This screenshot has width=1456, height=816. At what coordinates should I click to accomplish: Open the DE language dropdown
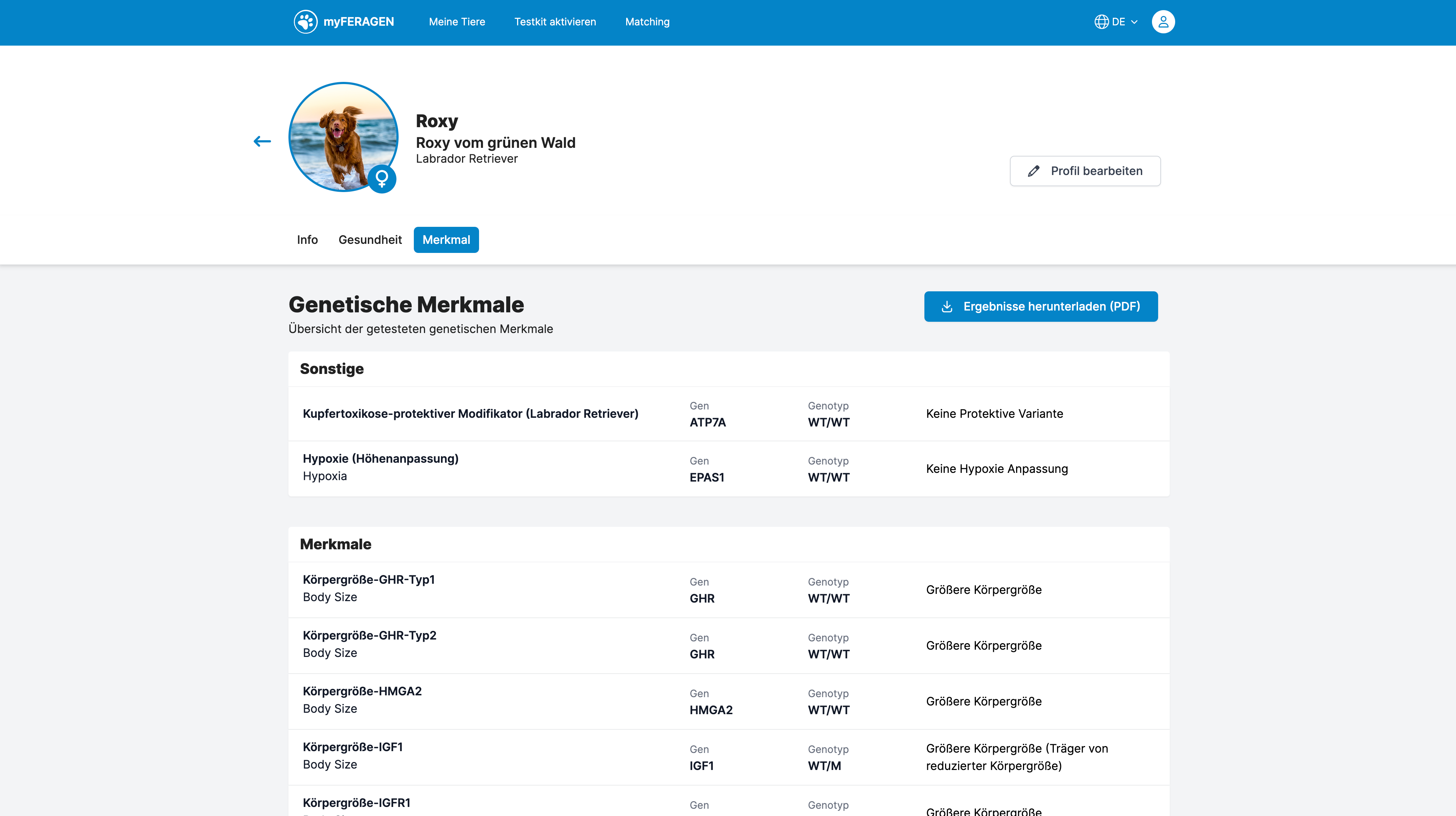[1119, 21]
